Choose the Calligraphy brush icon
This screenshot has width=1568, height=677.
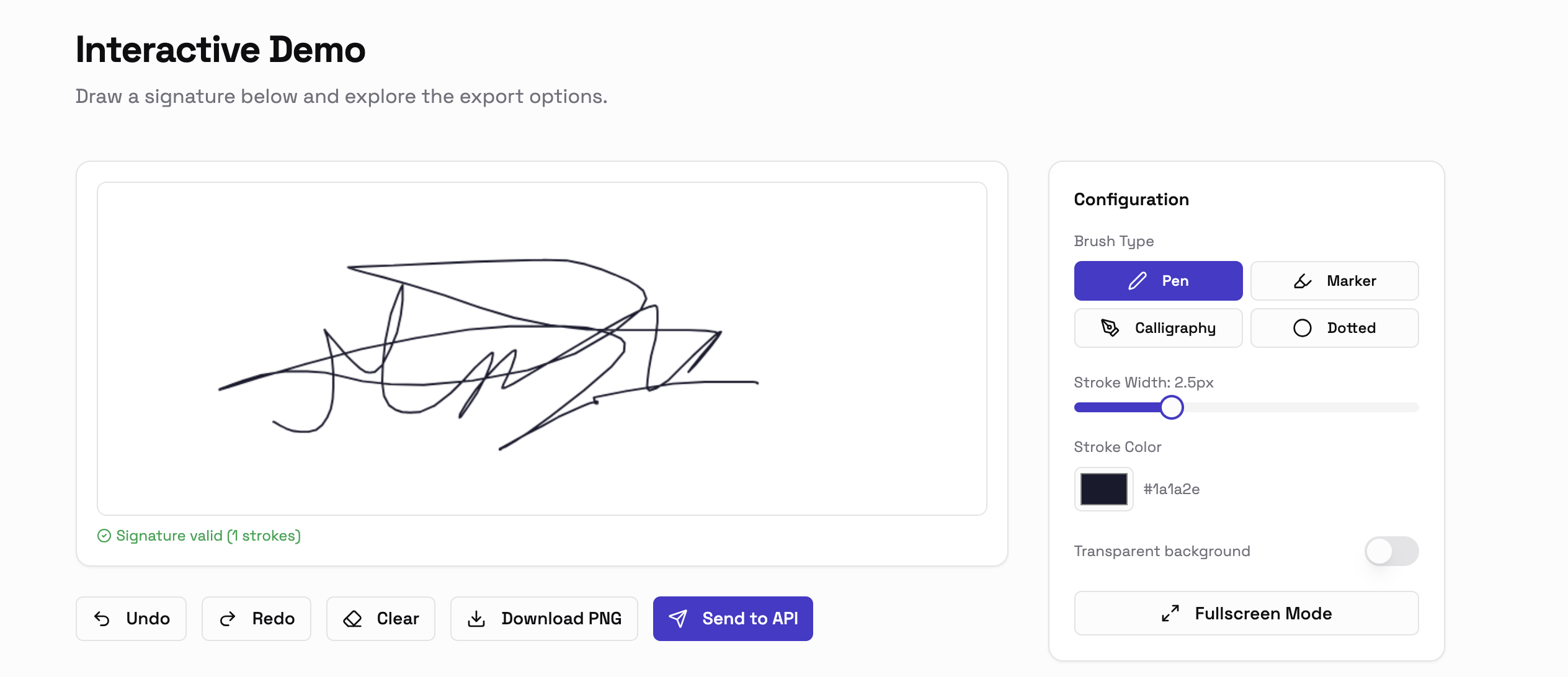(x=1110, y=328)
